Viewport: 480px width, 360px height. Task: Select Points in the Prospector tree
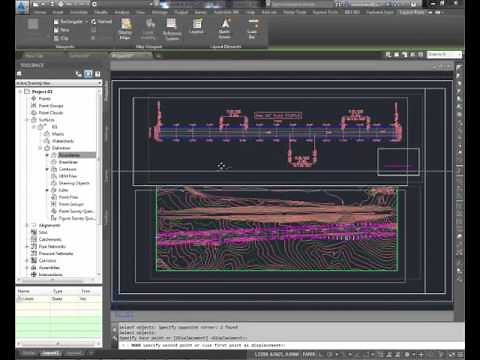[45, 99]
